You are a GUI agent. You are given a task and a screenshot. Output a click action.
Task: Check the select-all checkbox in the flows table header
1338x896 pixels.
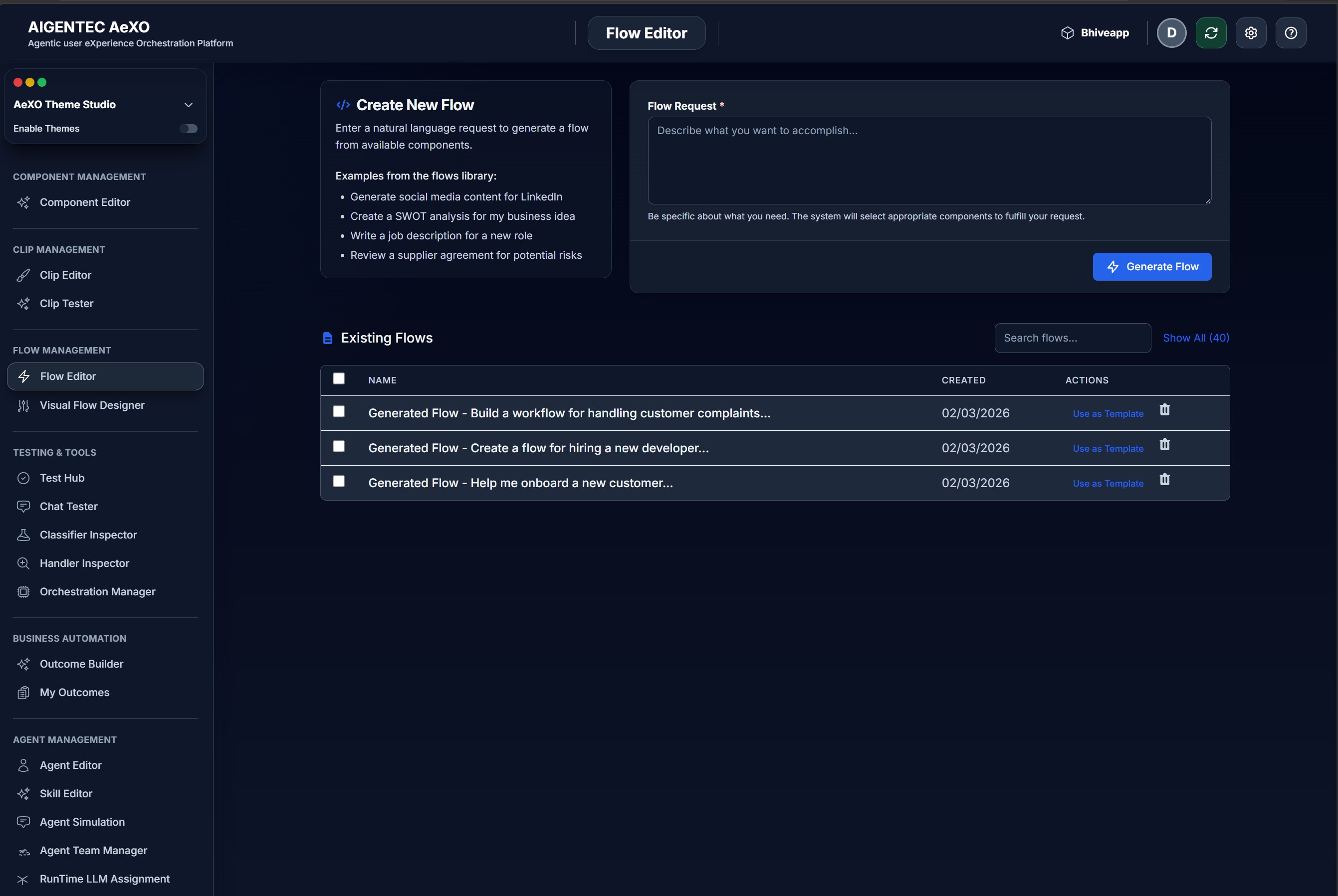pos(339,378)
